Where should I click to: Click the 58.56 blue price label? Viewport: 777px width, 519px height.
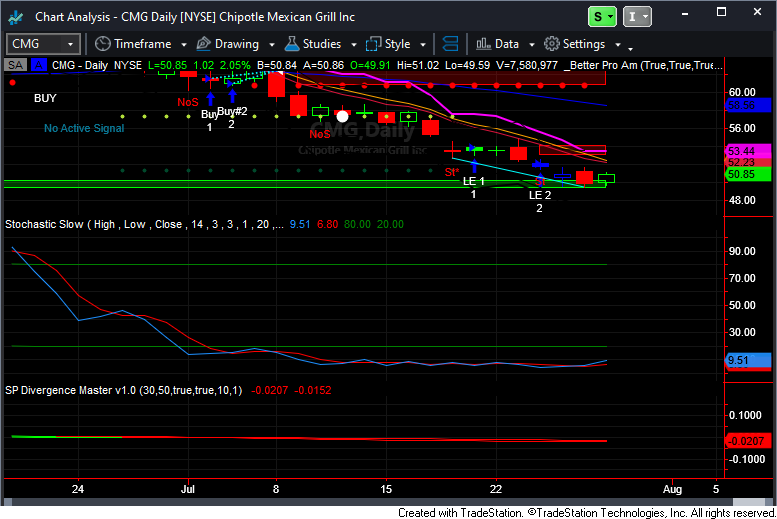click(749, 105)
